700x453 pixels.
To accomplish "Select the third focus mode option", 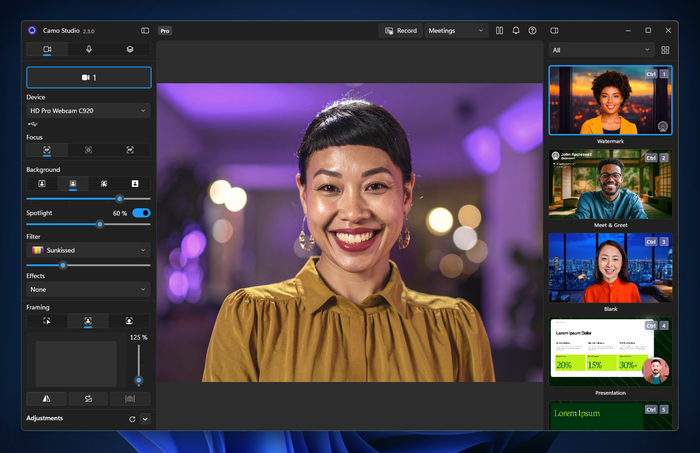I will click(130, 150).
